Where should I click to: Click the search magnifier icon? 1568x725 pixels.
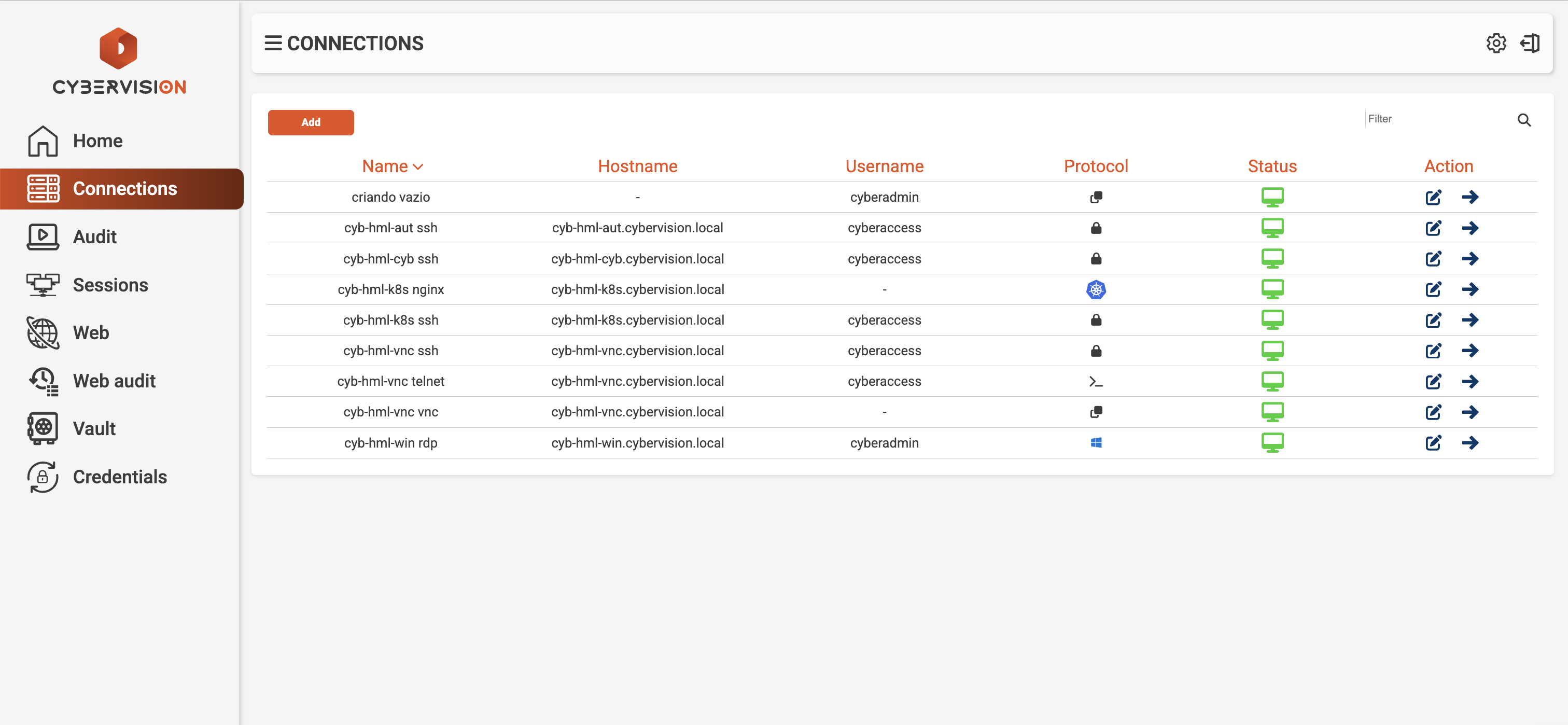[x=1523, y=120]
